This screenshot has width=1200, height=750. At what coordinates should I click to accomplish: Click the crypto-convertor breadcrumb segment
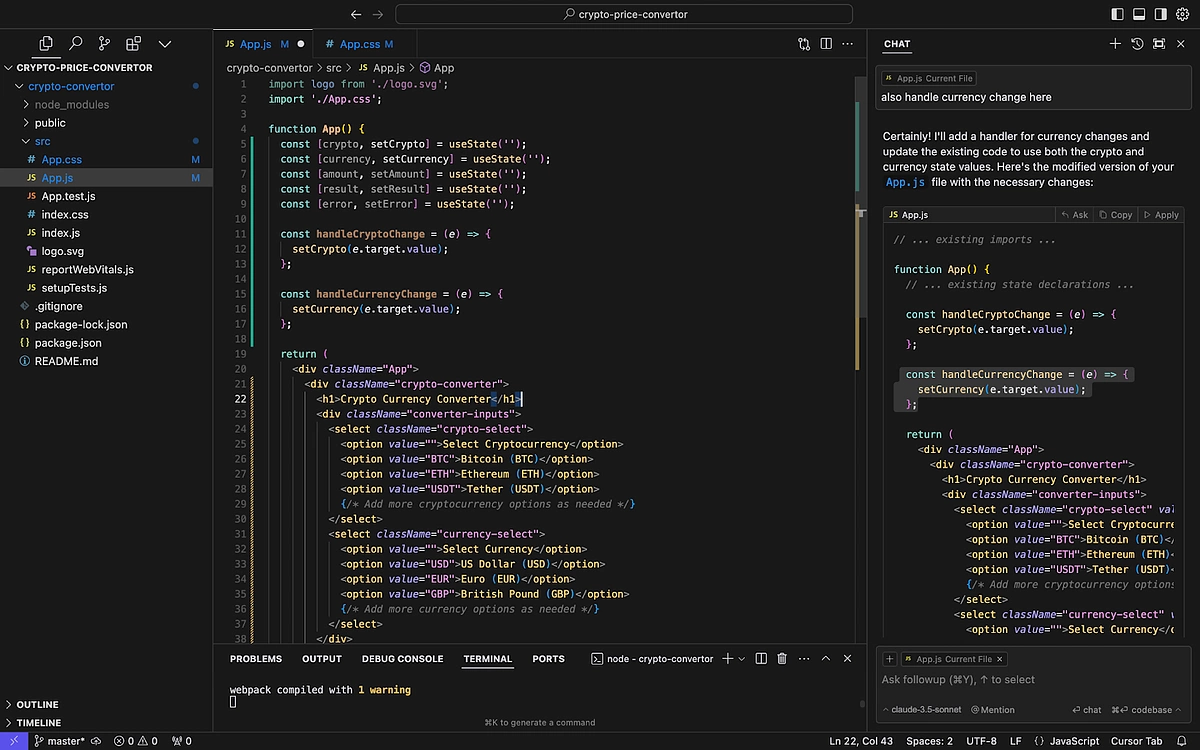269,68
